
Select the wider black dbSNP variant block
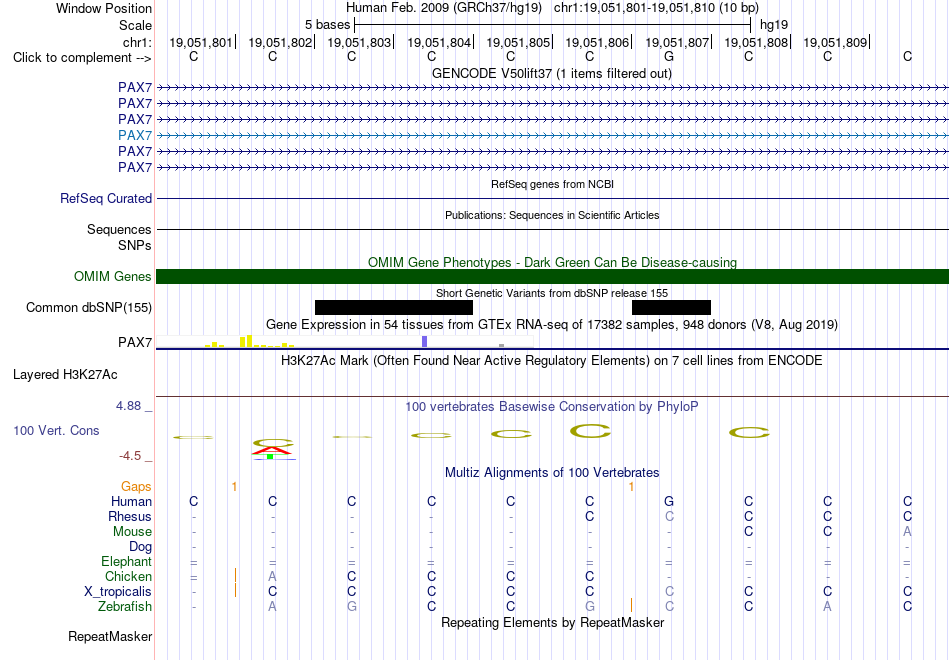coord(394,307)
